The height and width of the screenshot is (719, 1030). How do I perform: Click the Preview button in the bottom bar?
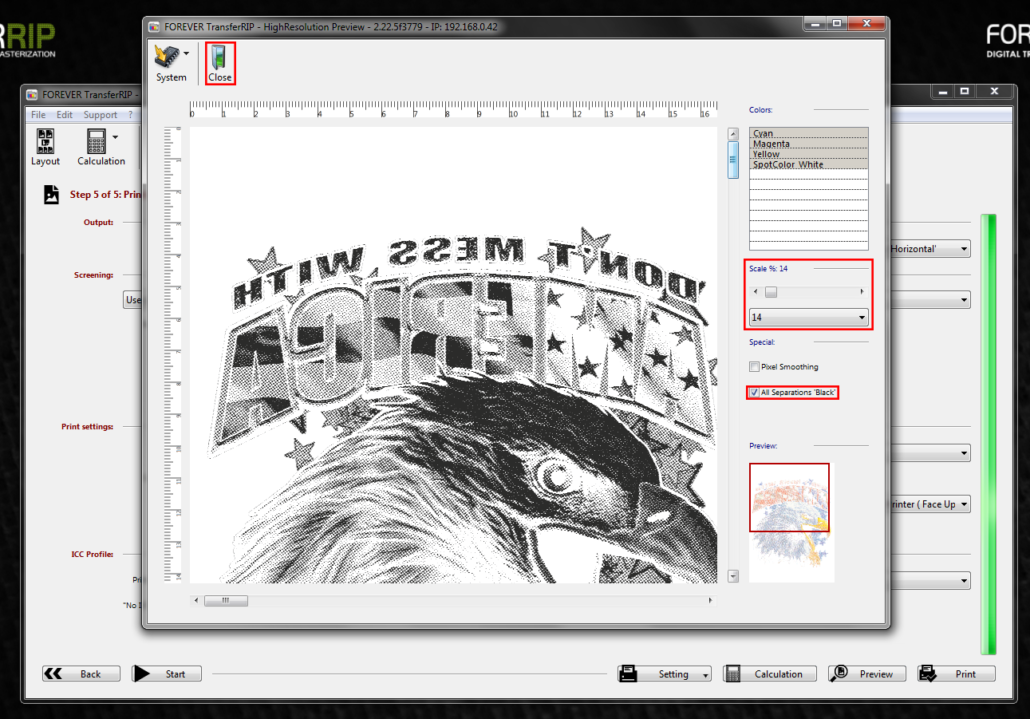click(x=867, y=674)
